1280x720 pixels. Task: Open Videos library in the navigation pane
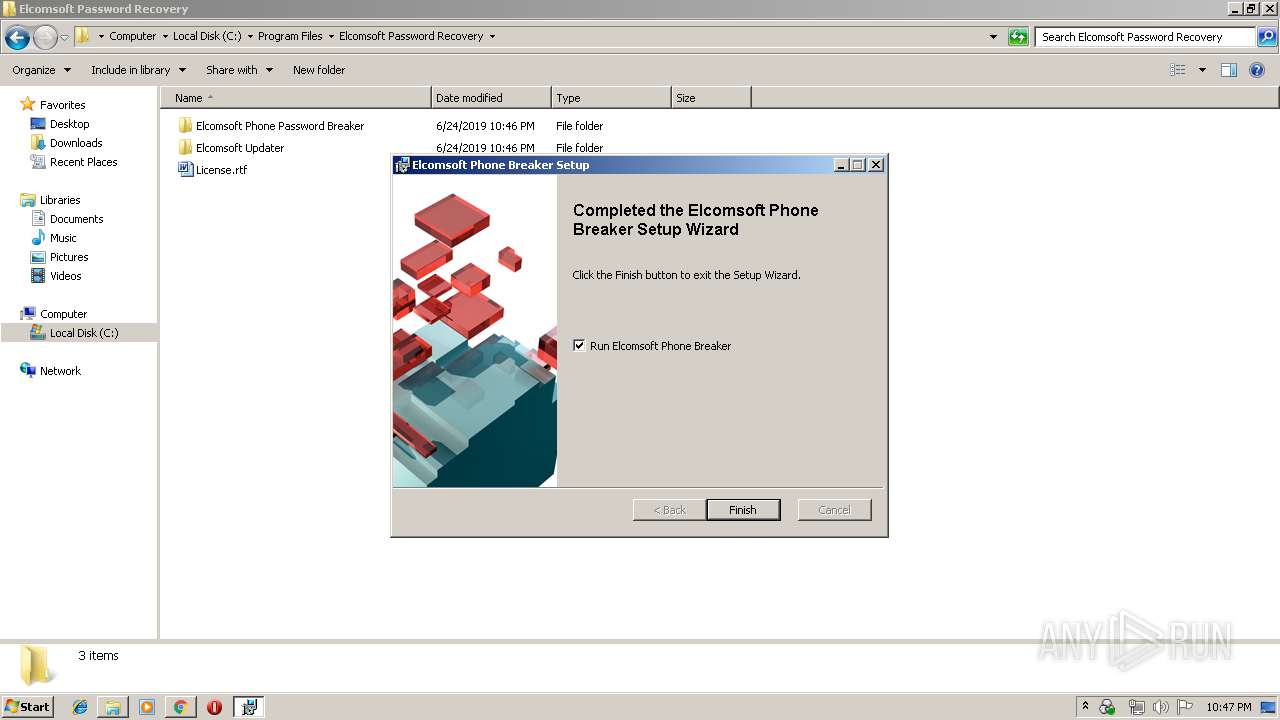point(56,276)
